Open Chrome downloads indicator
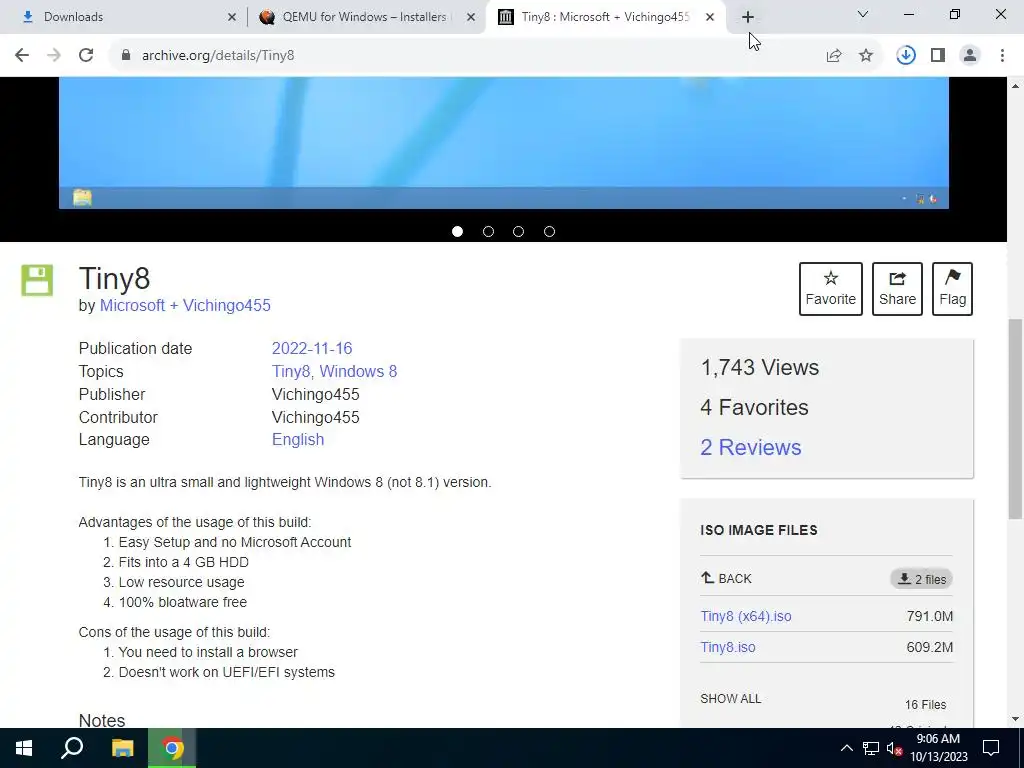The width and height of the screenshot is (1024, 768). [906, 56]
